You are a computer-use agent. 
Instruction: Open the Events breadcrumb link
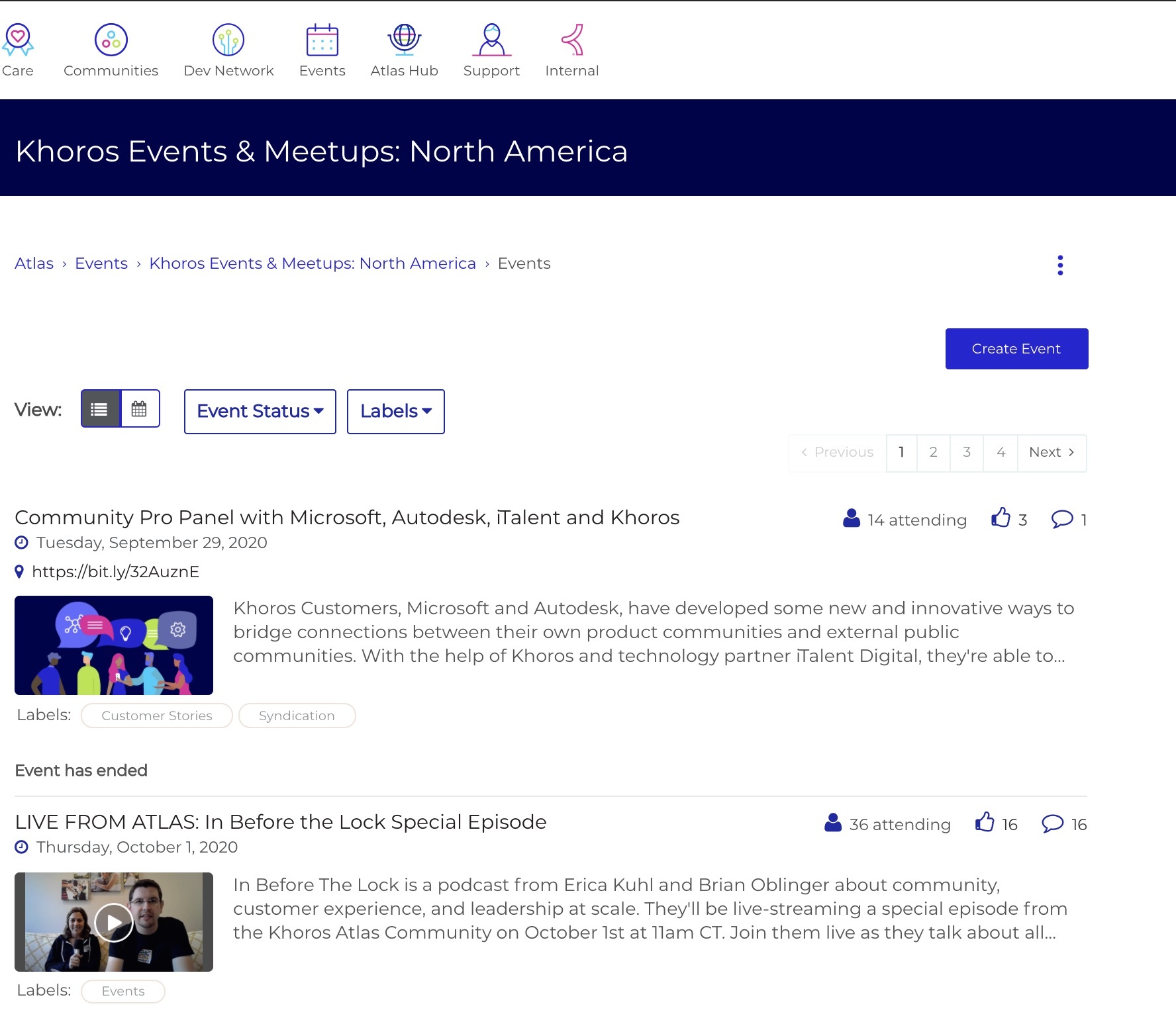click(101, 263)
